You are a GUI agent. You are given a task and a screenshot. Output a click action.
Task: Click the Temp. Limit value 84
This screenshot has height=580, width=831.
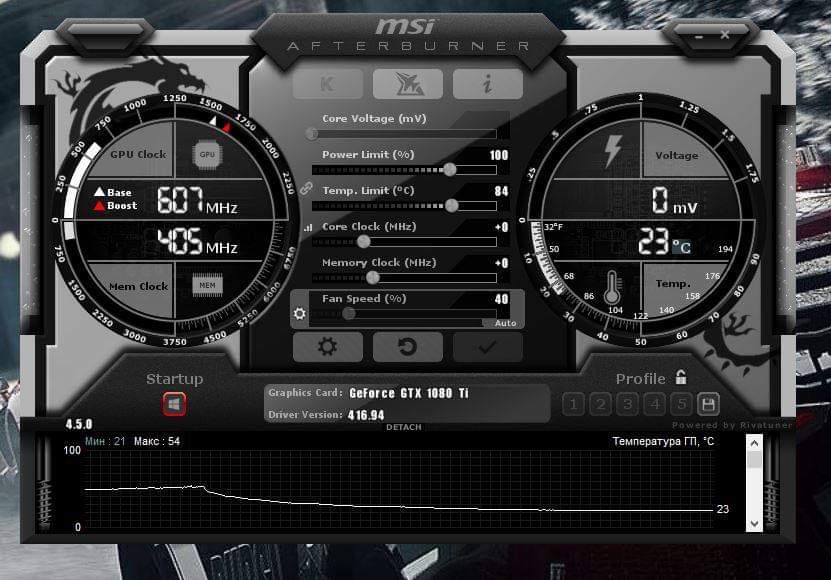point(501,191)
